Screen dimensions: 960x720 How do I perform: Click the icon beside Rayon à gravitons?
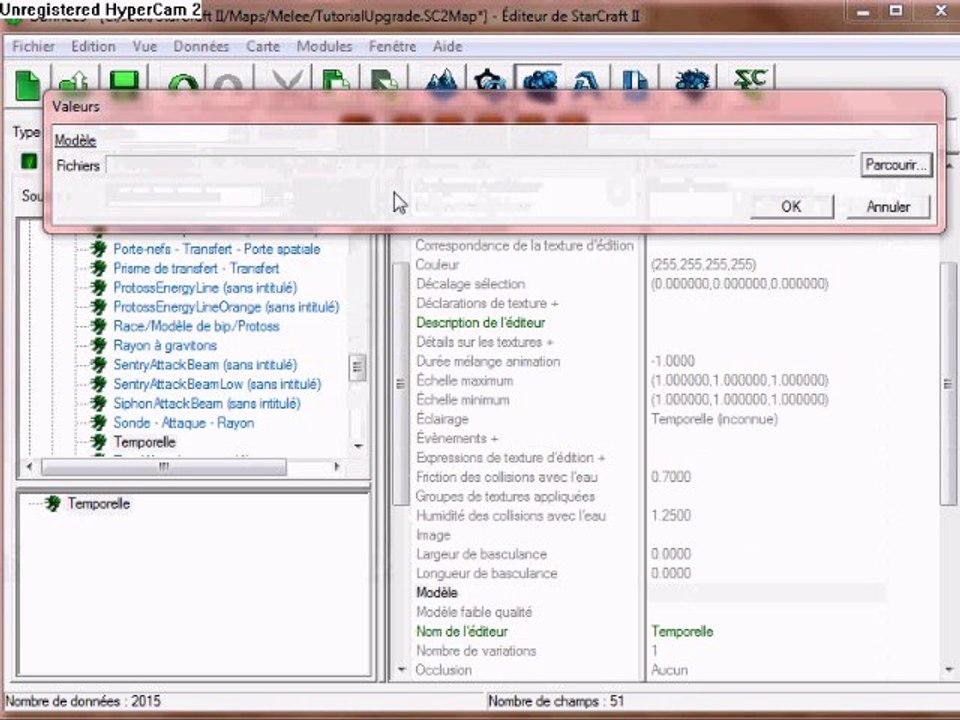click(98, 345)
